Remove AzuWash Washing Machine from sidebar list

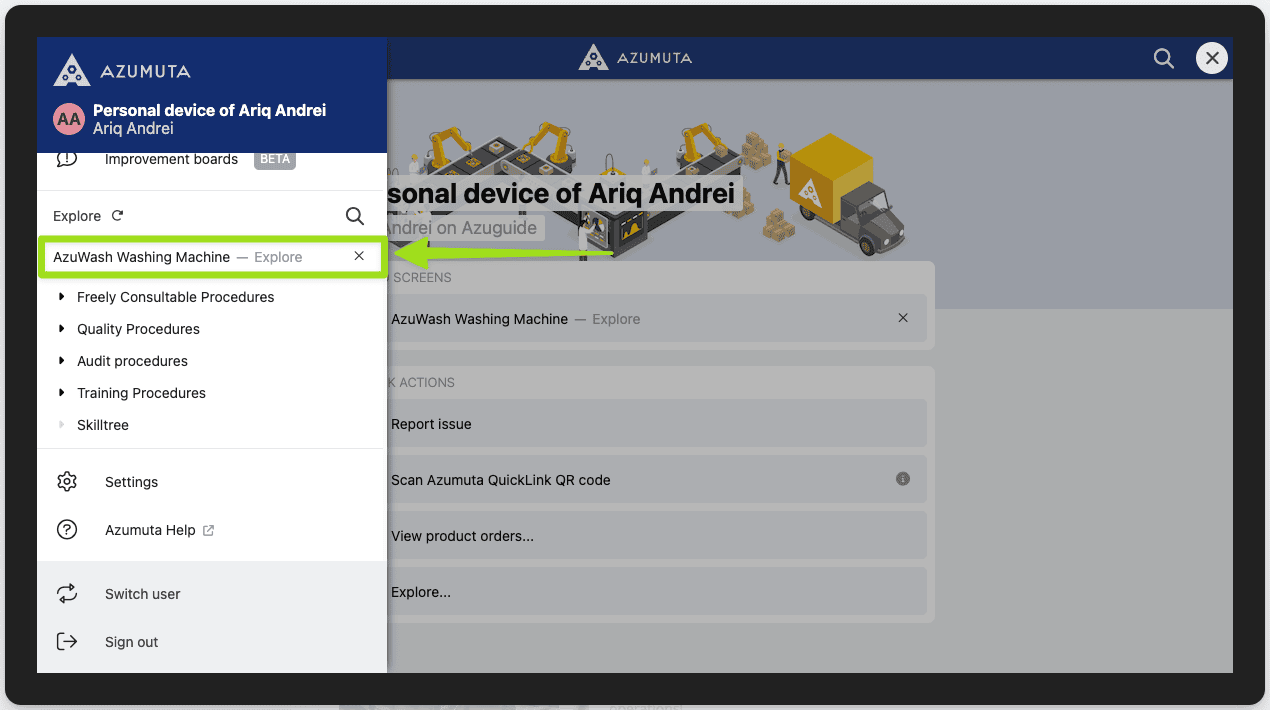coord(359,257)
